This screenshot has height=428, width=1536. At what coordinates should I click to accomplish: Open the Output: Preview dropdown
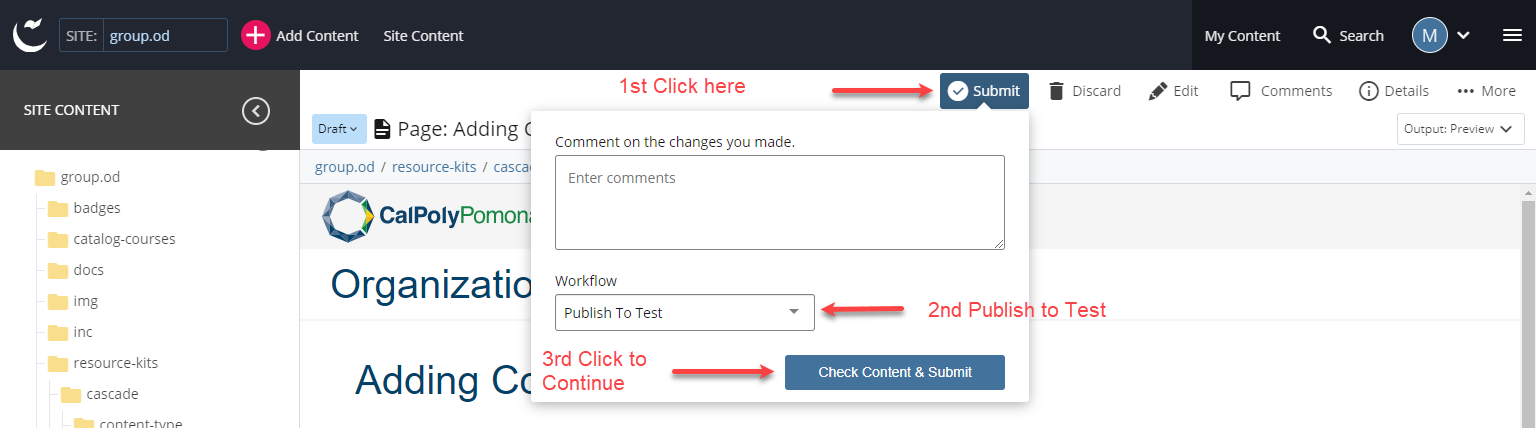pos(1460,129)
